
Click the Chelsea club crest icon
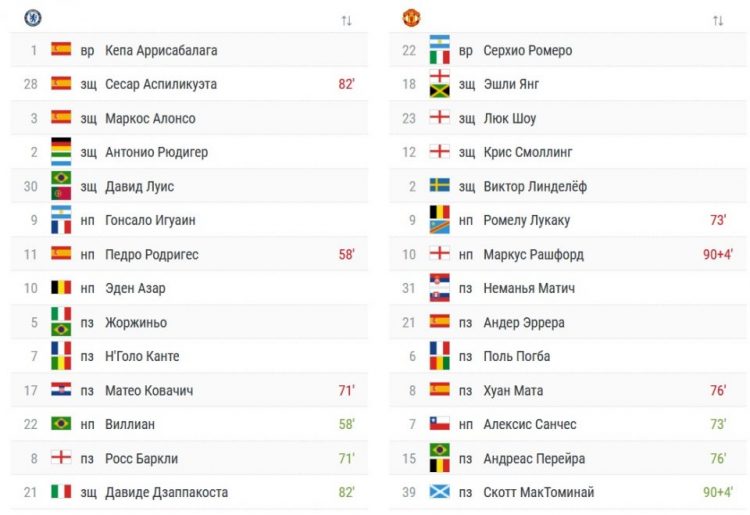pos(33,17)
